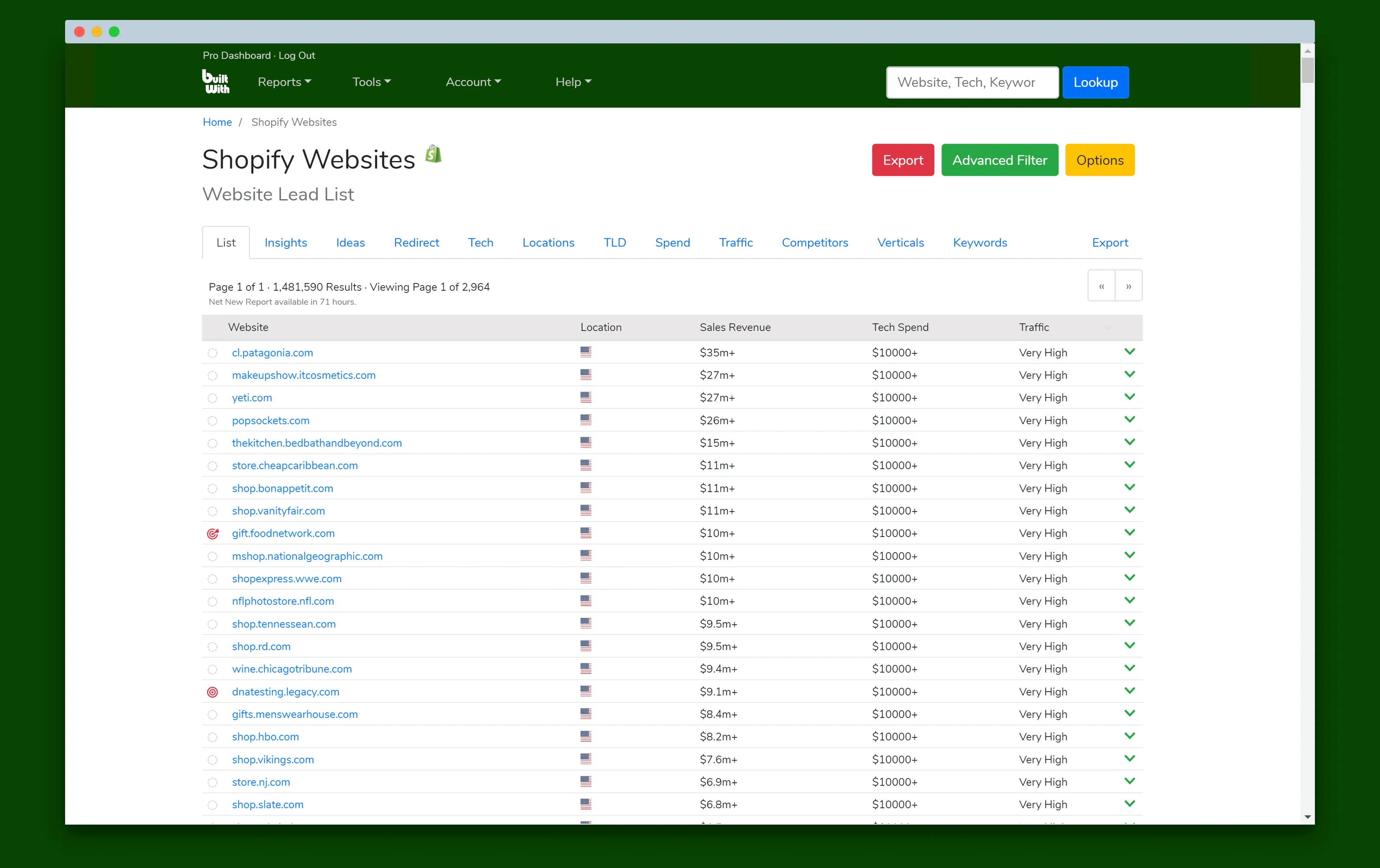Click the US flag for shop.vikings.com
The width and height of the screenshot is (1380, 868).
(586, 759)
